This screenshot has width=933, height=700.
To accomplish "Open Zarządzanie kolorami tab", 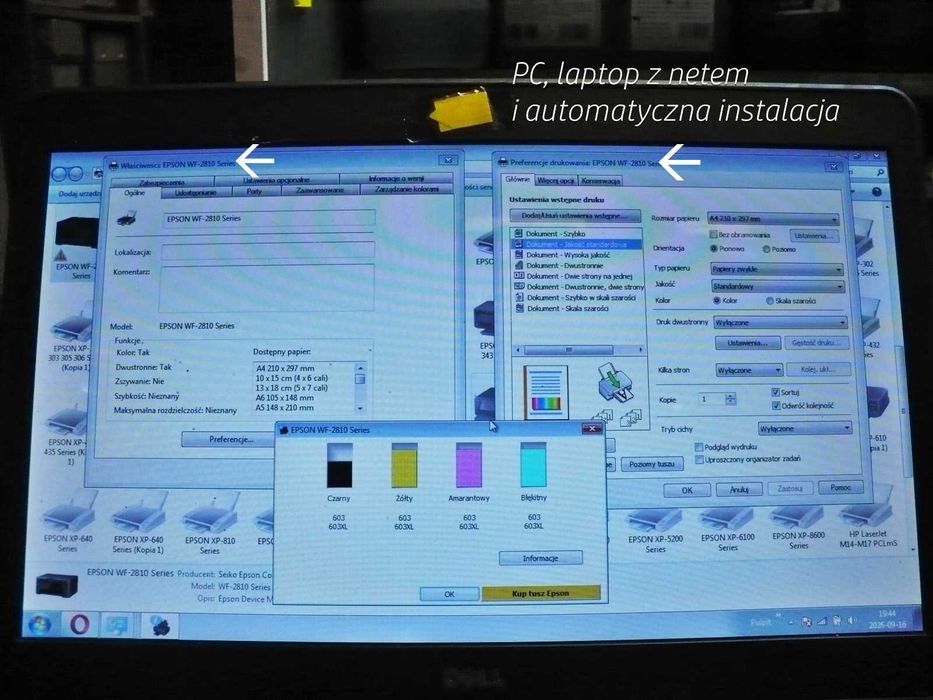I will pyautogui.click(x=407, y=189).
